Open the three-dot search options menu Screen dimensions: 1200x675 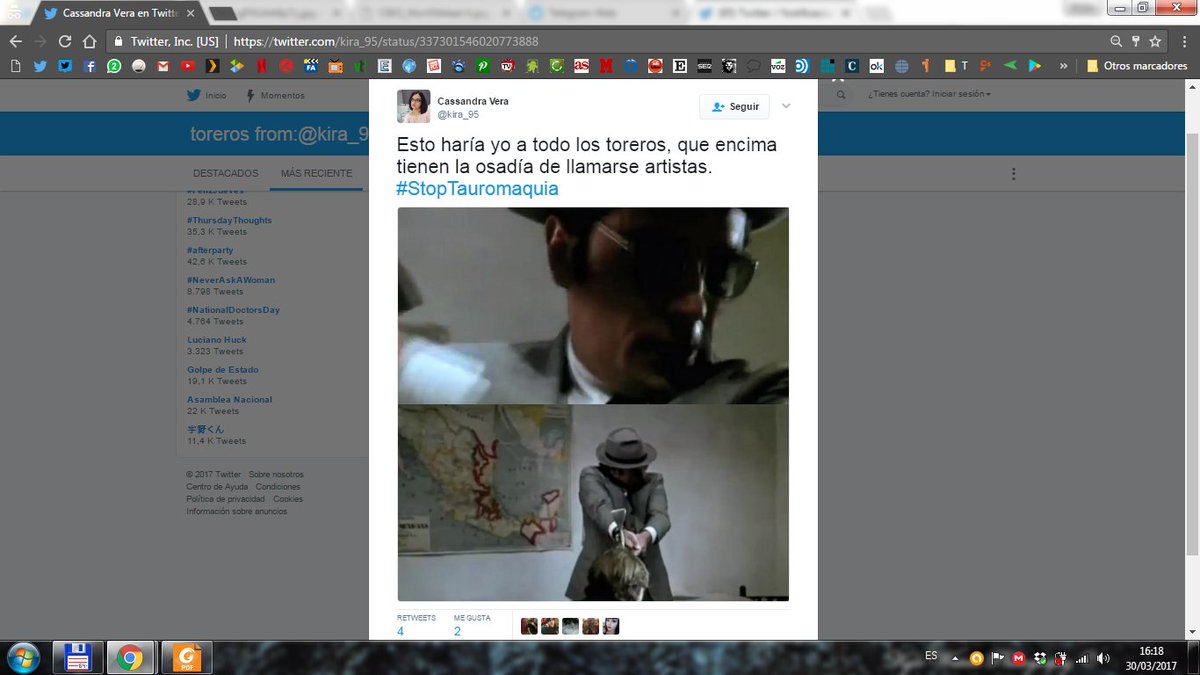(1014, 173)
